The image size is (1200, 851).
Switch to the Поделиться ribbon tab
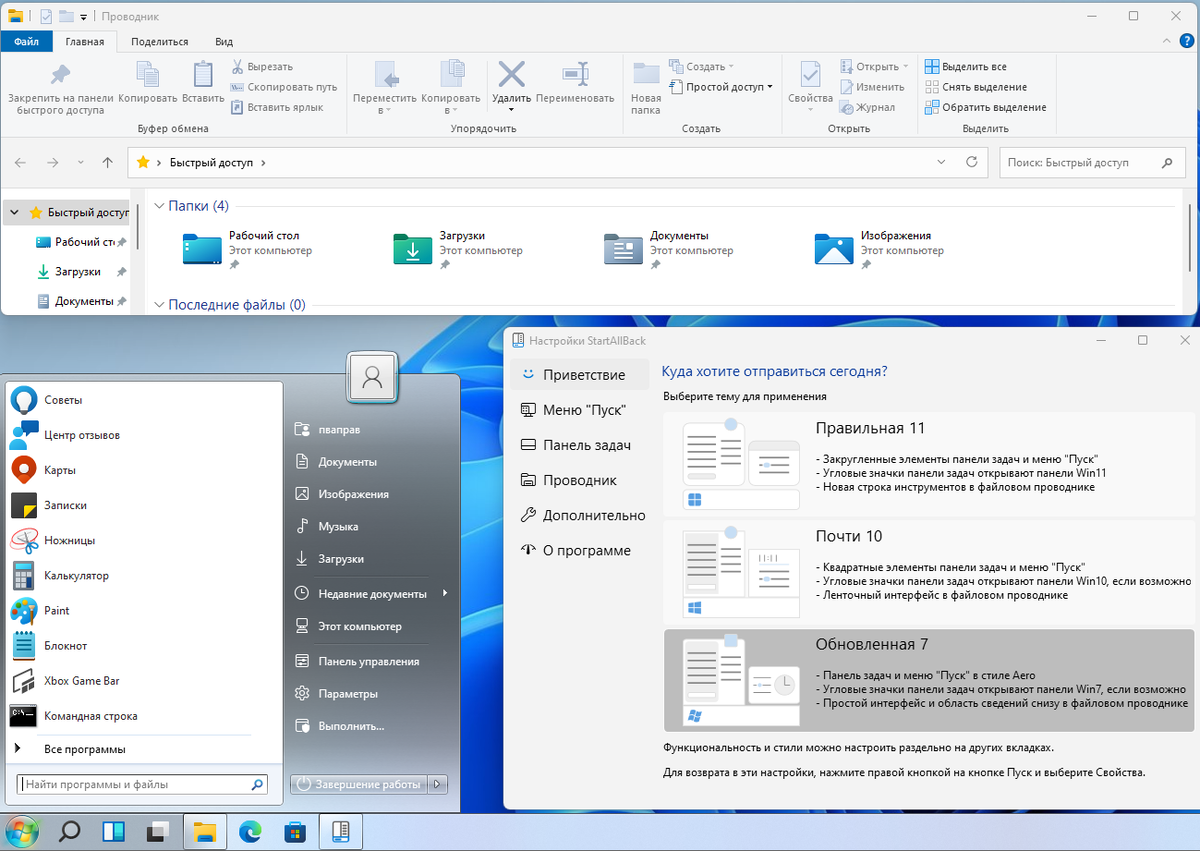[159, 41]
